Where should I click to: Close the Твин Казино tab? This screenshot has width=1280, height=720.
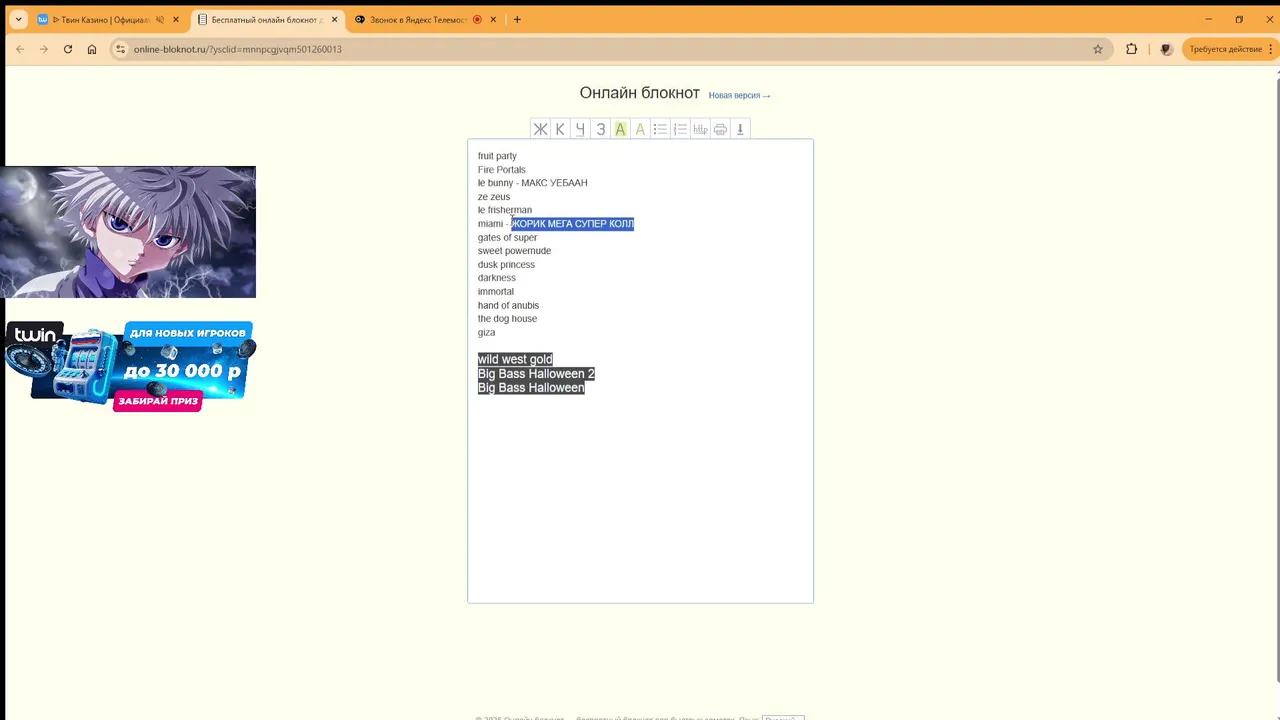coord(176,19)
